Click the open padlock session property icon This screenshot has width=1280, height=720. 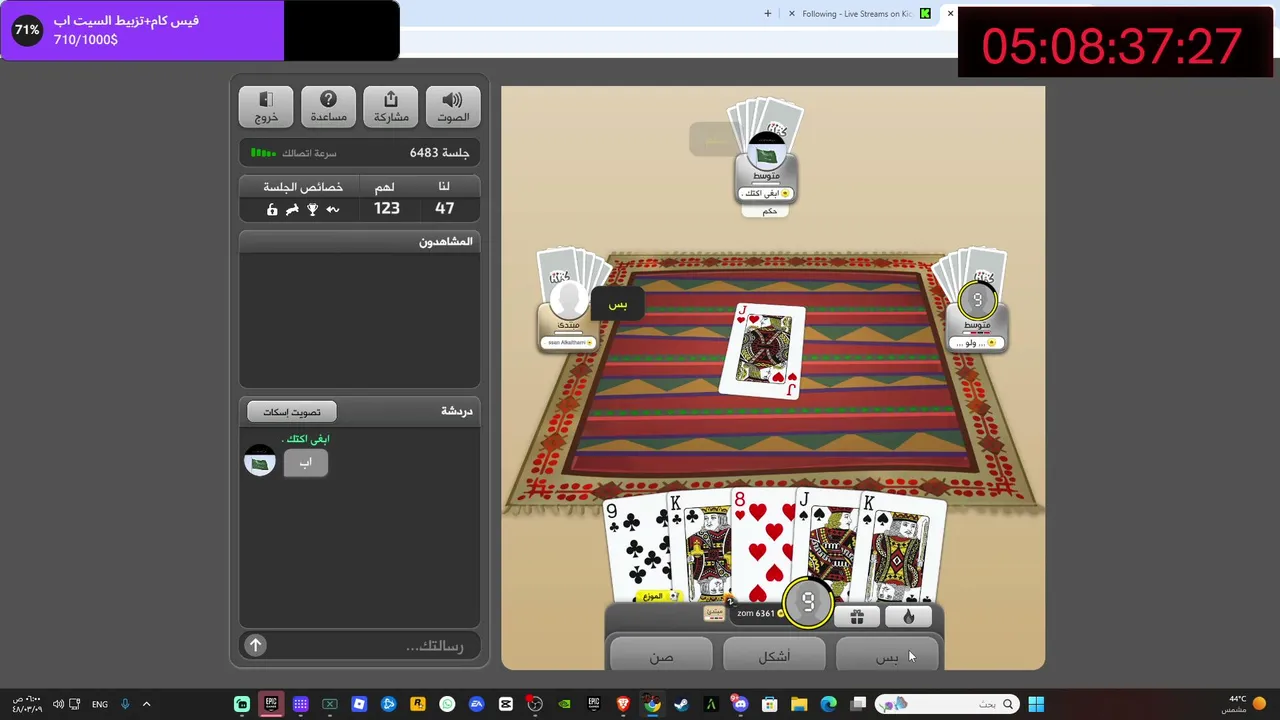(272, 209)
